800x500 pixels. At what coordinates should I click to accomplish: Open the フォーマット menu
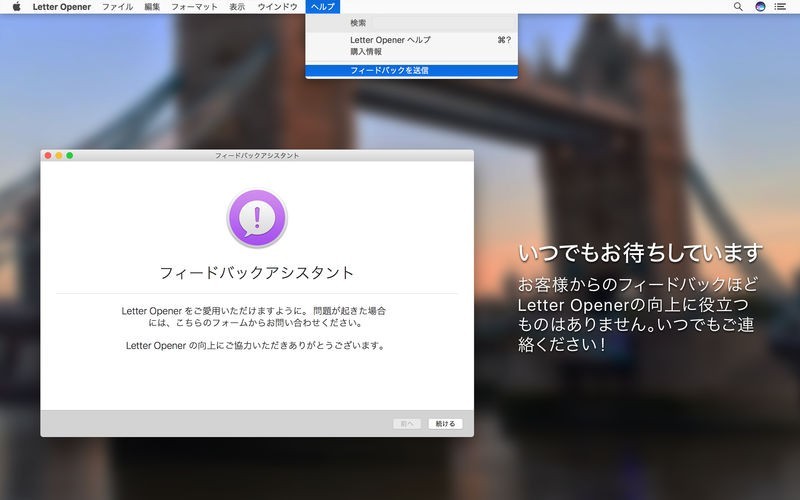tap(194, 7)
